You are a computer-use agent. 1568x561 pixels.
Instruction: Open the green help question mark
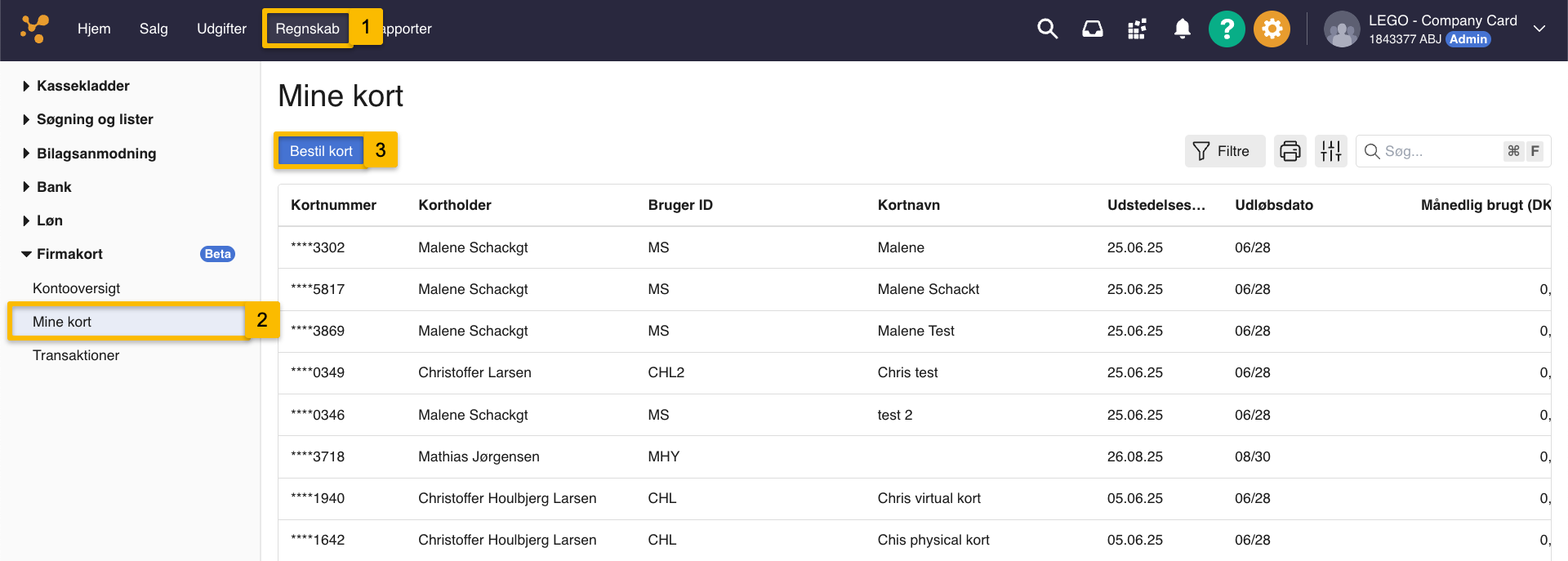(x=1226, y=29)
